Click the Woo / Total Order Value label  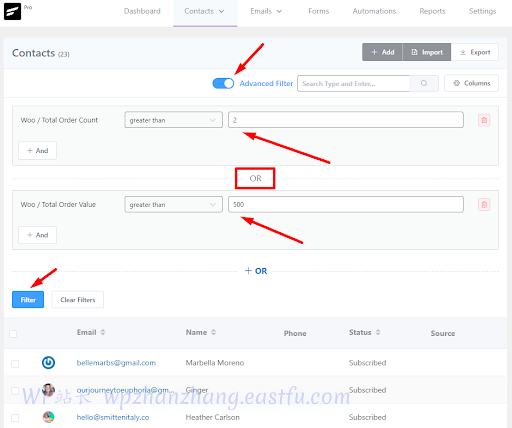click(x=58, y=204)
